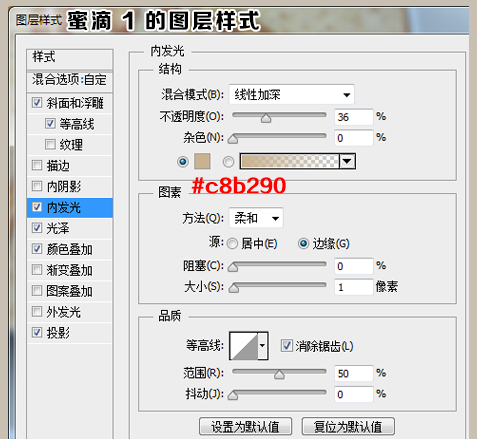Image resolution: width=477 pixels, height=439 pixels.
Task: Open the contour curve picker thumbnail
Action: (244, 346)
